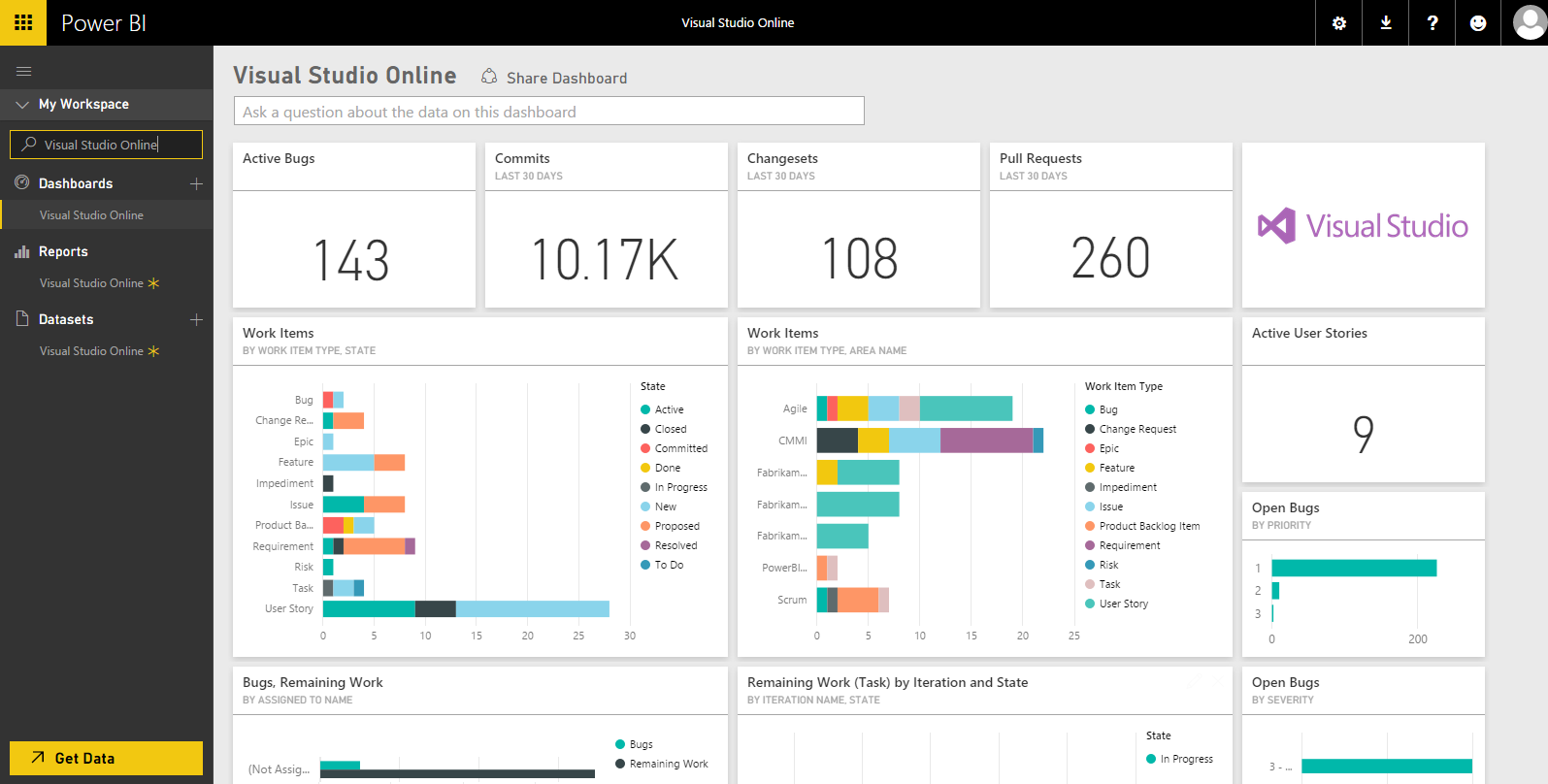
Task: Click the In Progress legend in iteration chart
Action: (x=1180, y=759)
